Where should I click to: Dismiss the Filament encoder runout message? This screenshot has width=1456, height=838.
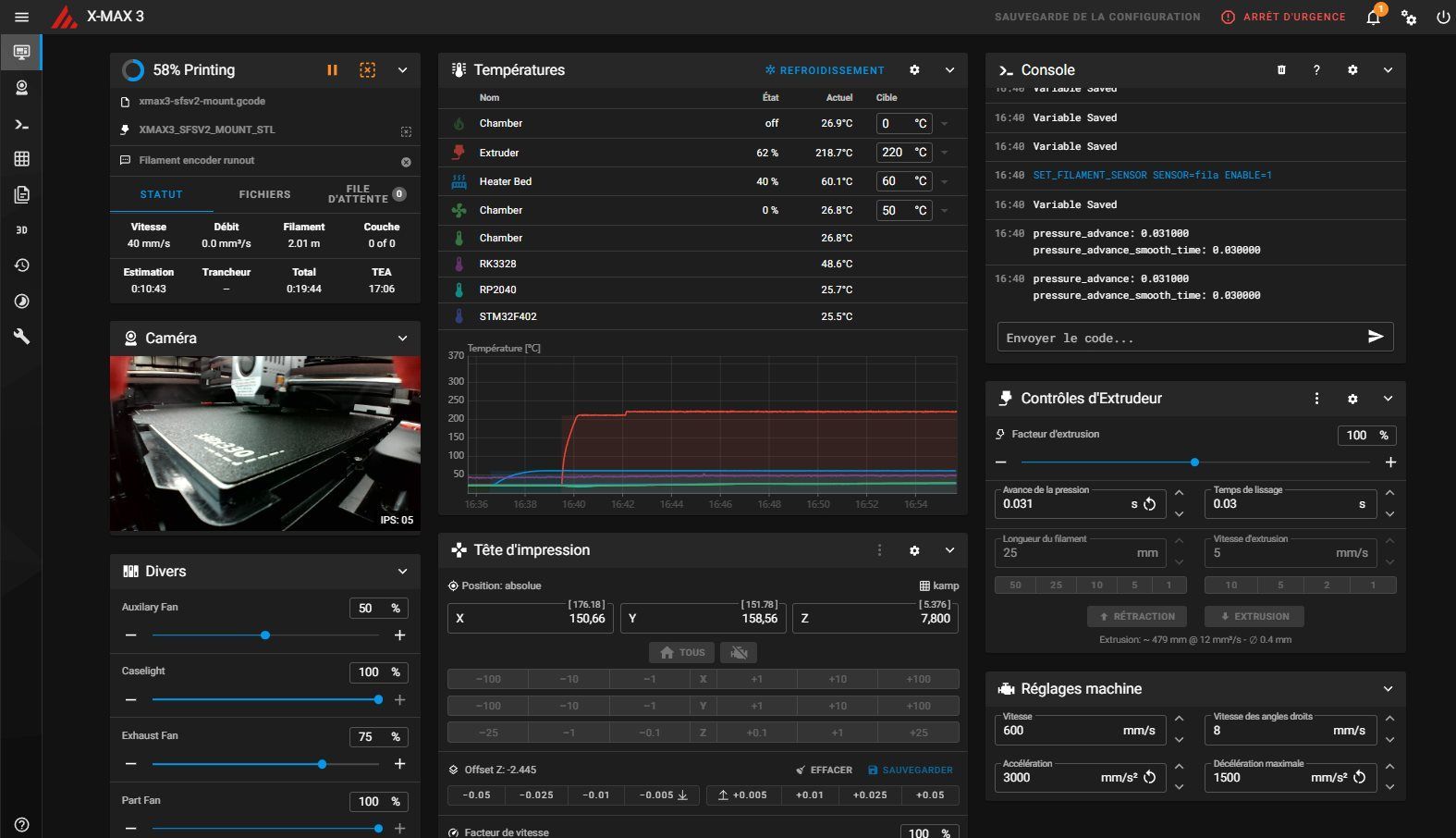click(406, 162)
